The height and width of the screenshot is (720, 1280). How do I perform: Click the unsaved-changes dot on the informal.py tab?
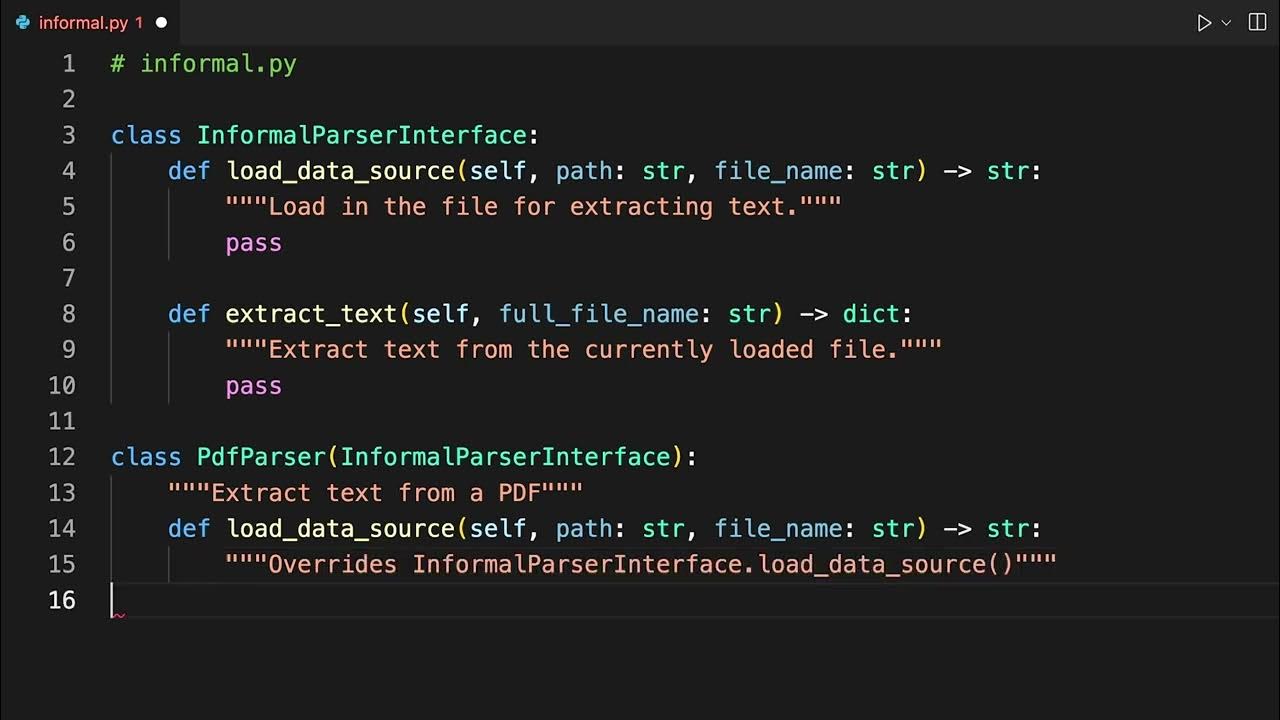coord(161,23)
